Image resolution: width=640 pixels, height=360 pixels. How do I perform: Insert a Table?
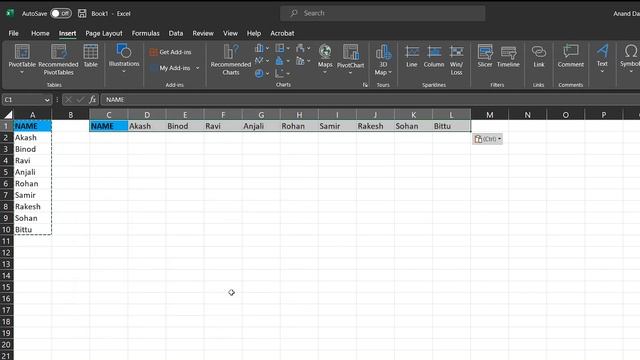(x=90, y=56)
